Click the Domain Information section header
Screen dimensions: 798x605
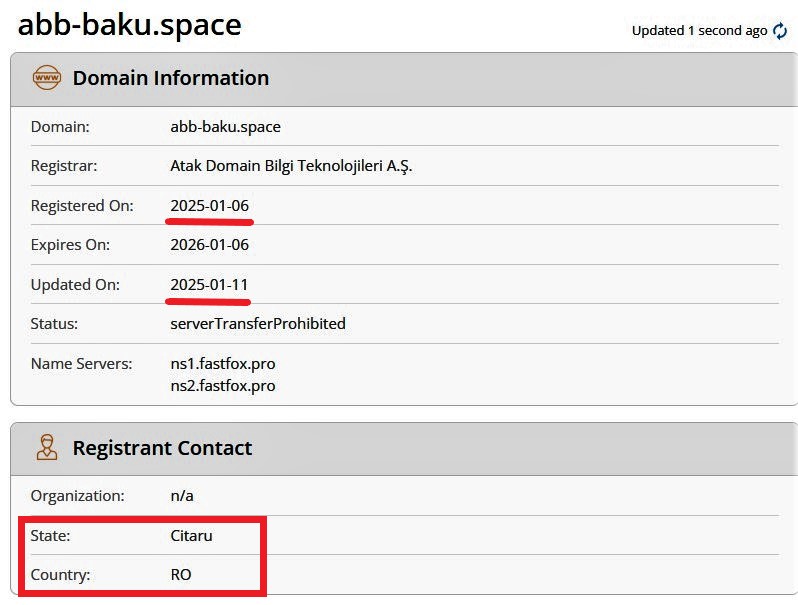coord(170,78)
